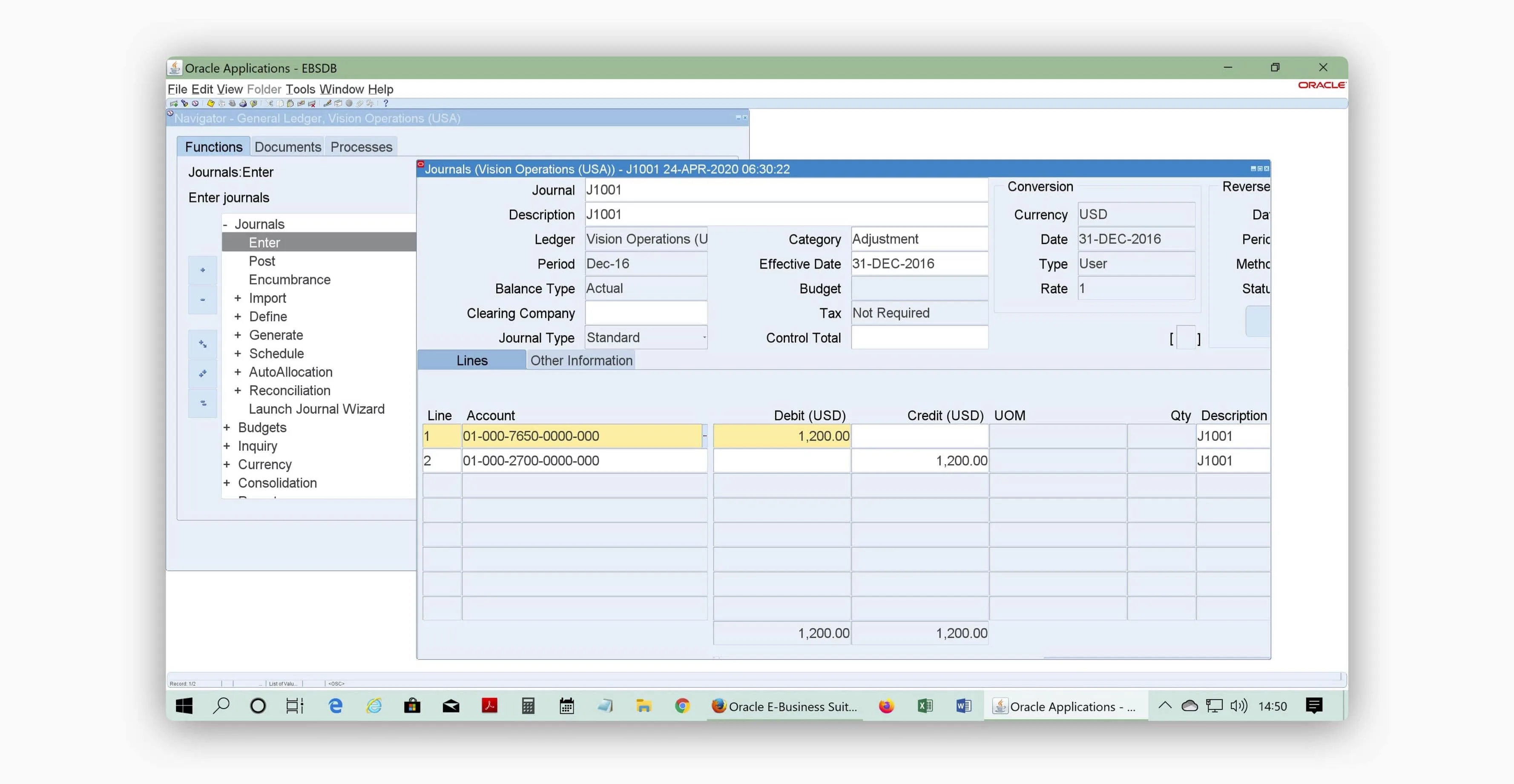Click the Control Total field

pyautogui.click(x=919, y=338)
